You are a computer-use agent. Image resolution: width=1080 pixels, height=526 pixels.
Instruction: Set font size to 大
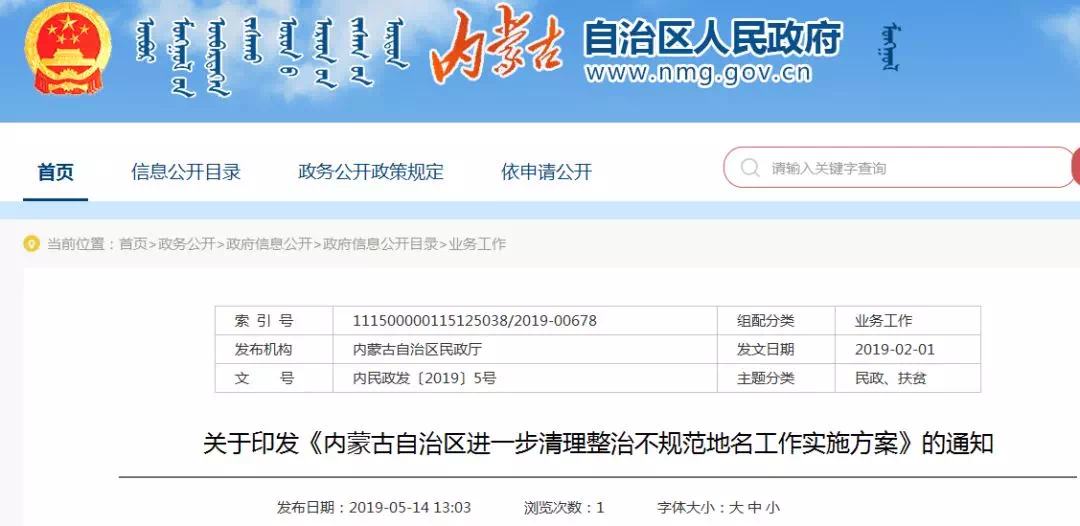click(x=736, y=508)
